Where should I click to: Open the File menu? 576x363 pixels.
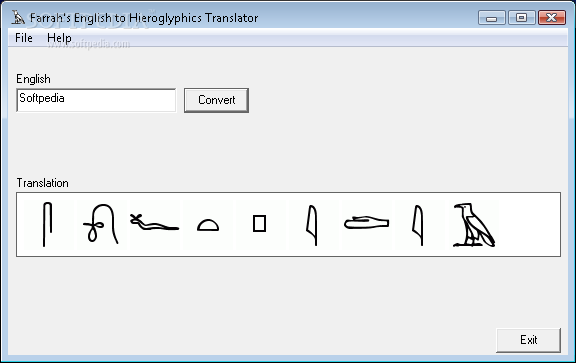[x=24, y=38]
